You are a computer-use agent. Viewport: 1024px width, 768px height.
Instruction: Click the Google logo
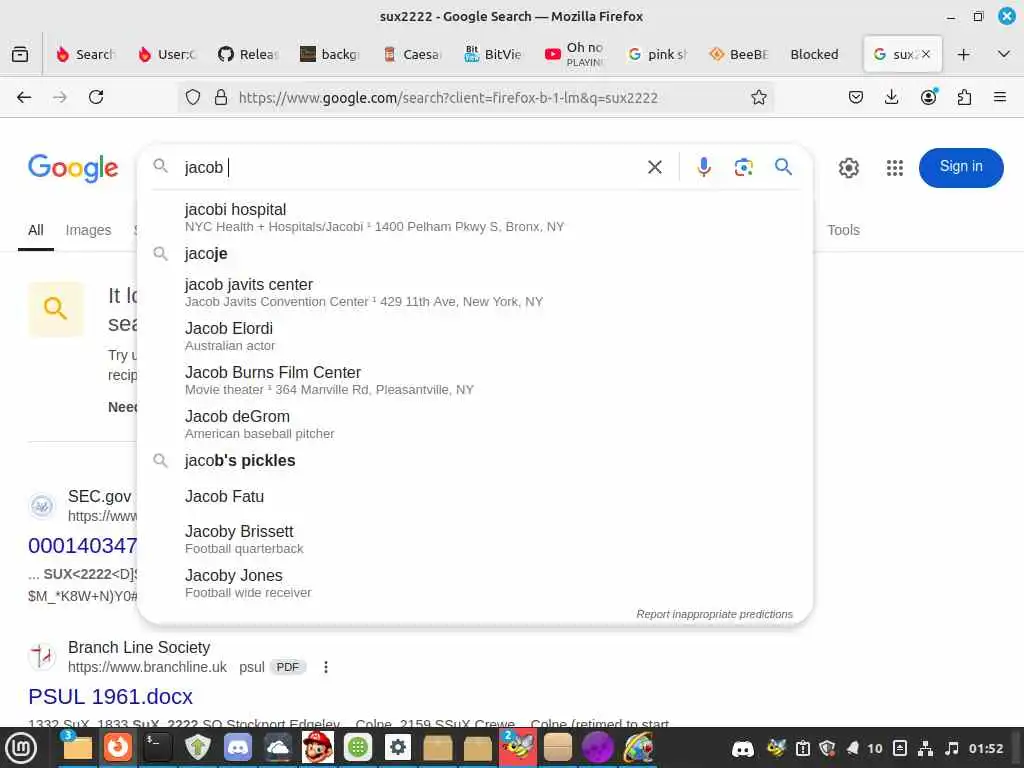click(73, 168)
